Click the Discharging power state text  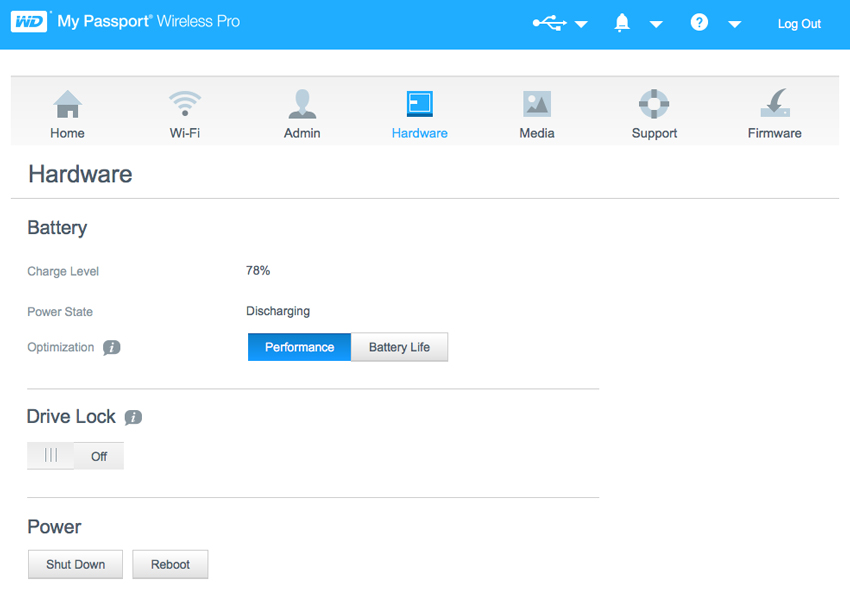point(278,311)
